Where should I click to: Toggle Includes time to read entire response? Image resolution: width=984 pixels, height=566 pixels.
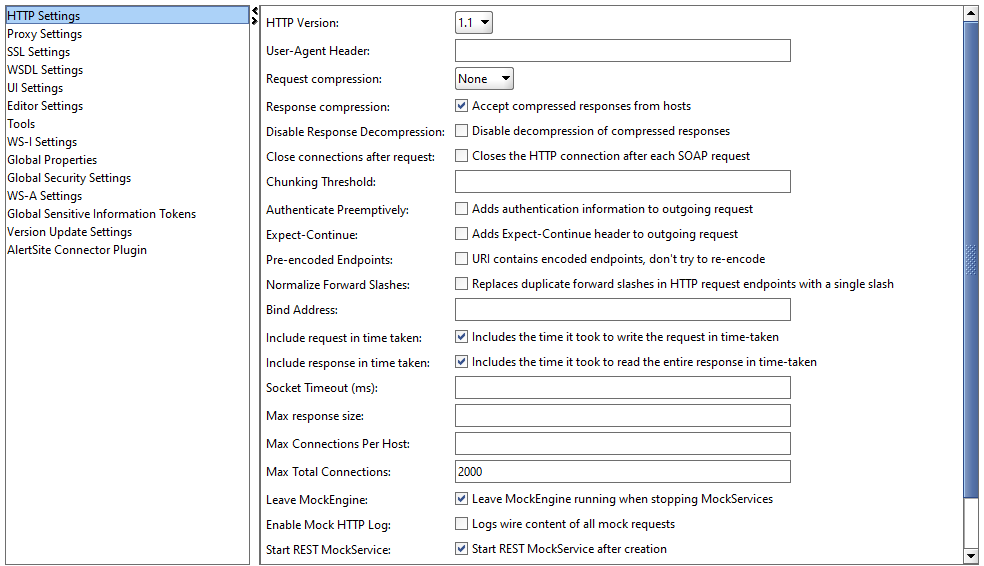point(461,361)
